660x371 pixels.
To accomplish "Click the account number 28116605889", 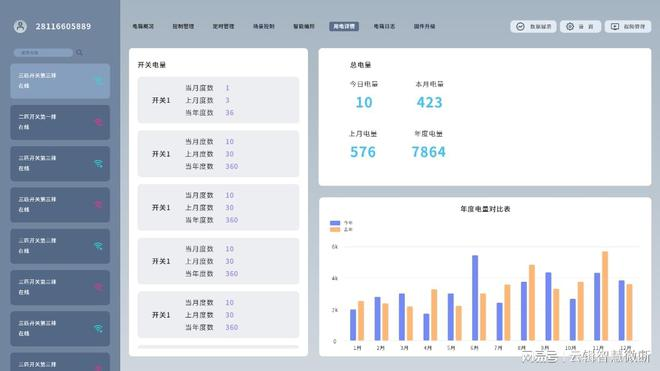I will pyautogui.click(x=63, y=27).
